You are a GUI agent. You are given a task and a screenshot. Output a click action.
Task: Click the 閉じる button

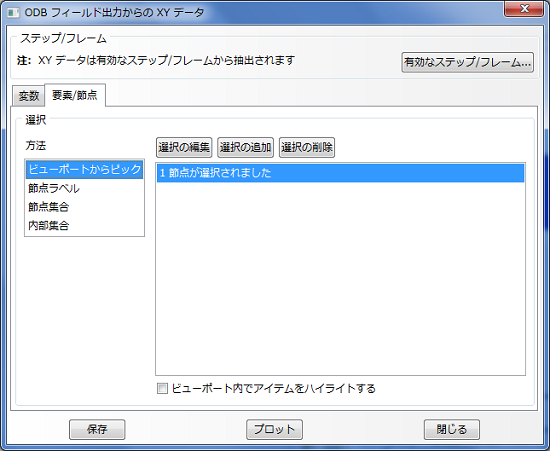pos(451,429)
